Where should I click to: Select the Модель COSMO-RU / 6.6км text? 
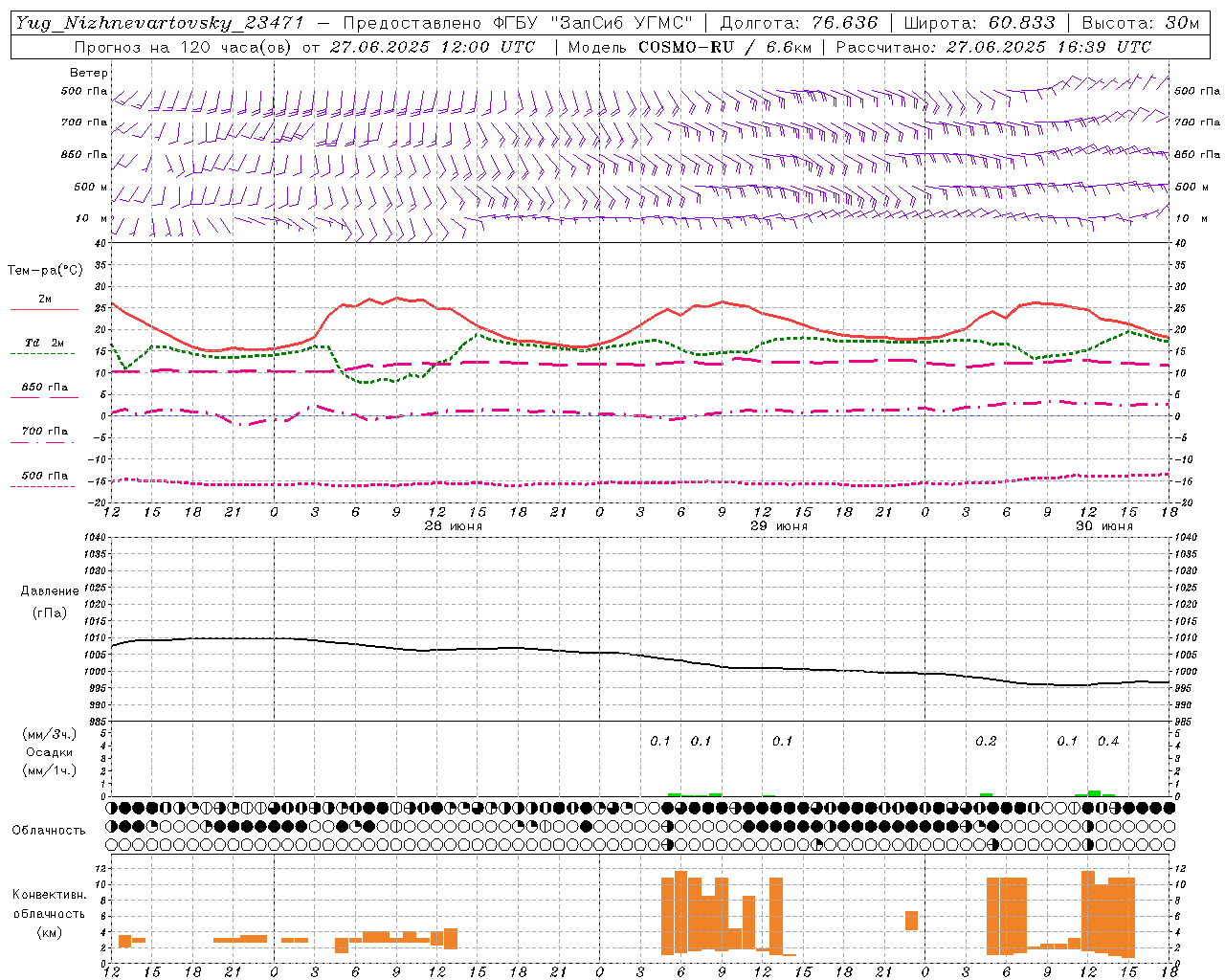tap(689, 47)
